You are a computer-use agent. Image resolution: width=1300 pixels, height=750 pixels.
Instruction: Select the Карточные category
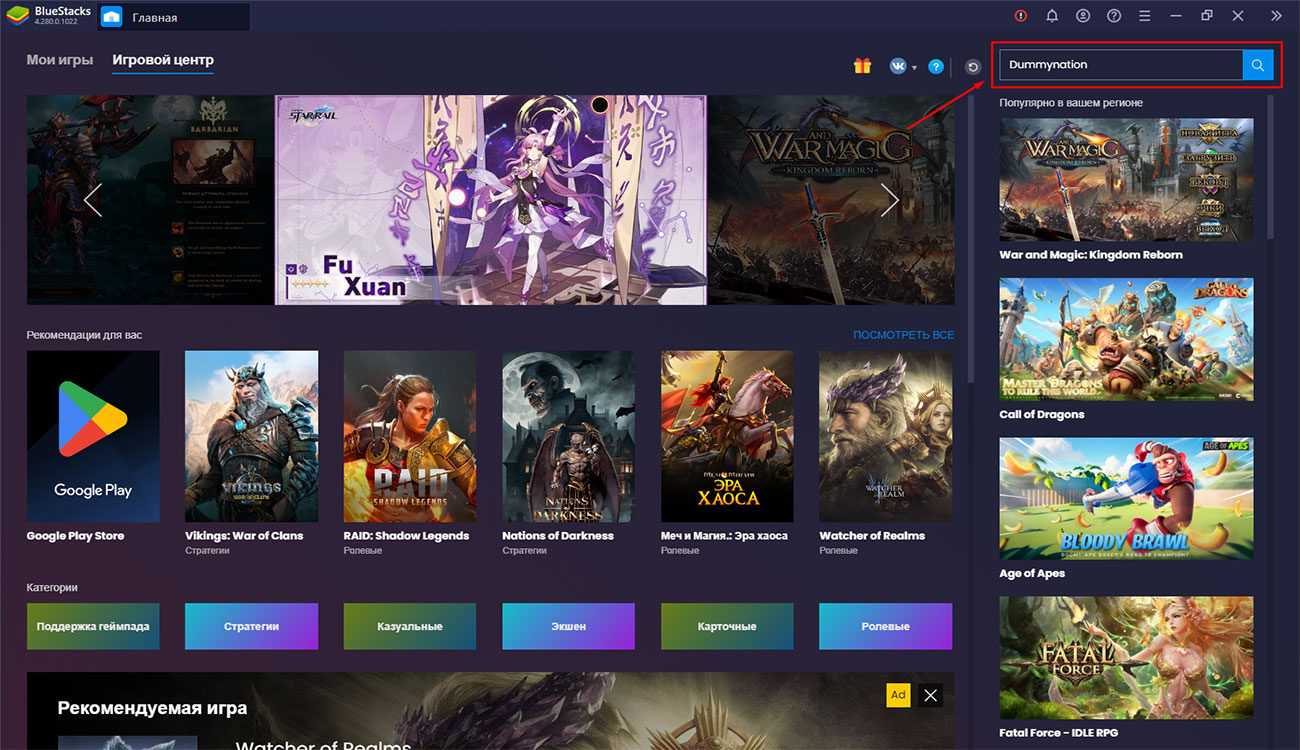tap(727, 626)
